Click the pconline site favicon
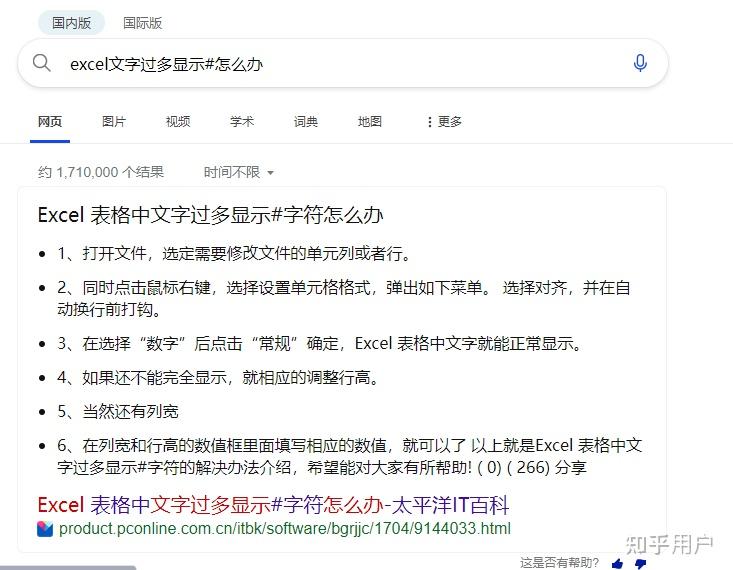 (45, 529)
